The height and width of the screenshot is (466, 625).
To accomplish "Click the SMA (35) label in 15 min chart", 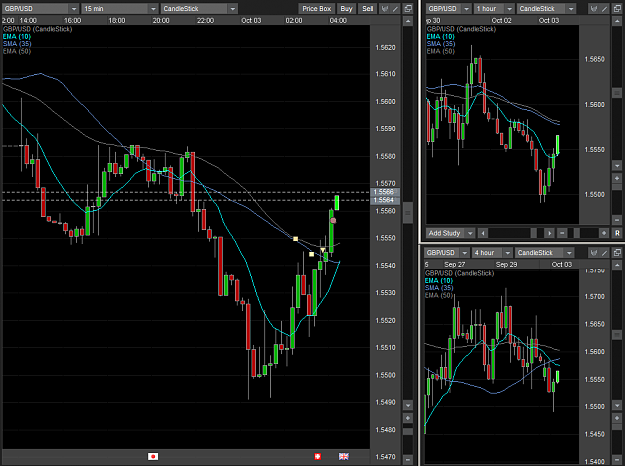I will [x=17, y=44].
